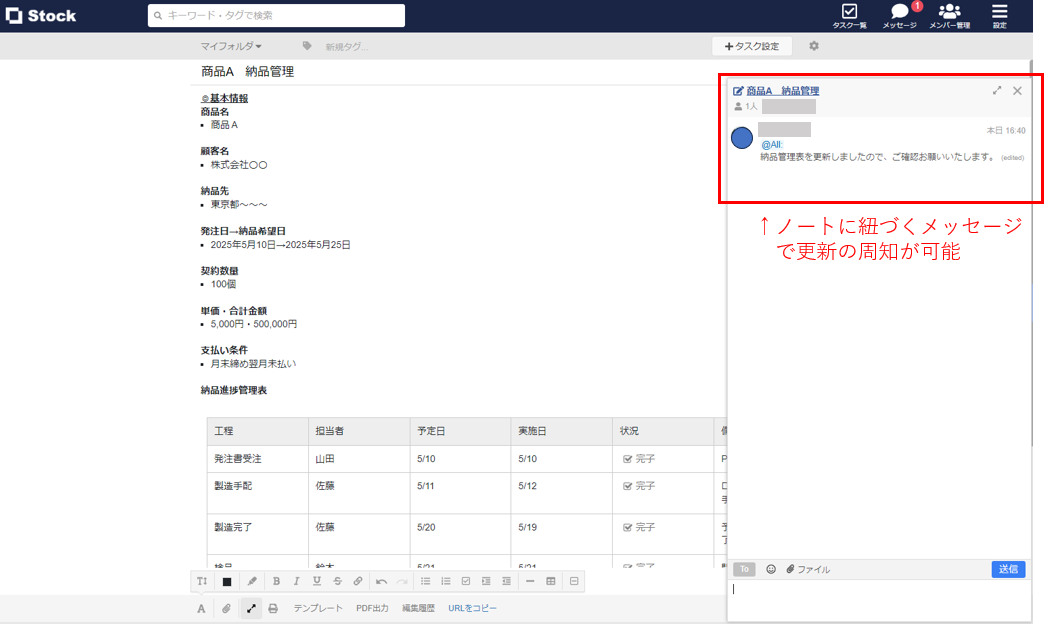The height and width of the screenshot is (624, 1047).
Task: Click URLをコピー link
Action: (x=472, y=609)
